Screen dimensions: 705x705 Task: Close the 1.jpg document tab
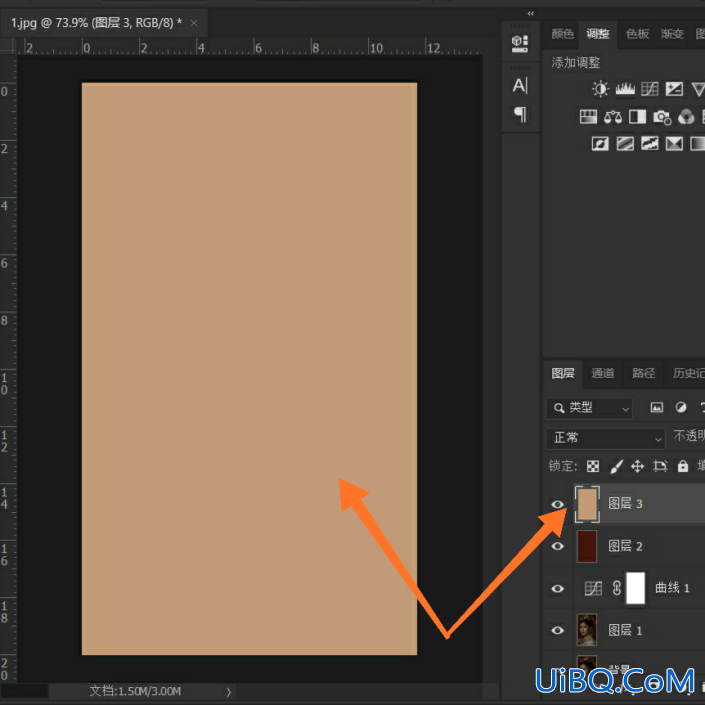194,23
